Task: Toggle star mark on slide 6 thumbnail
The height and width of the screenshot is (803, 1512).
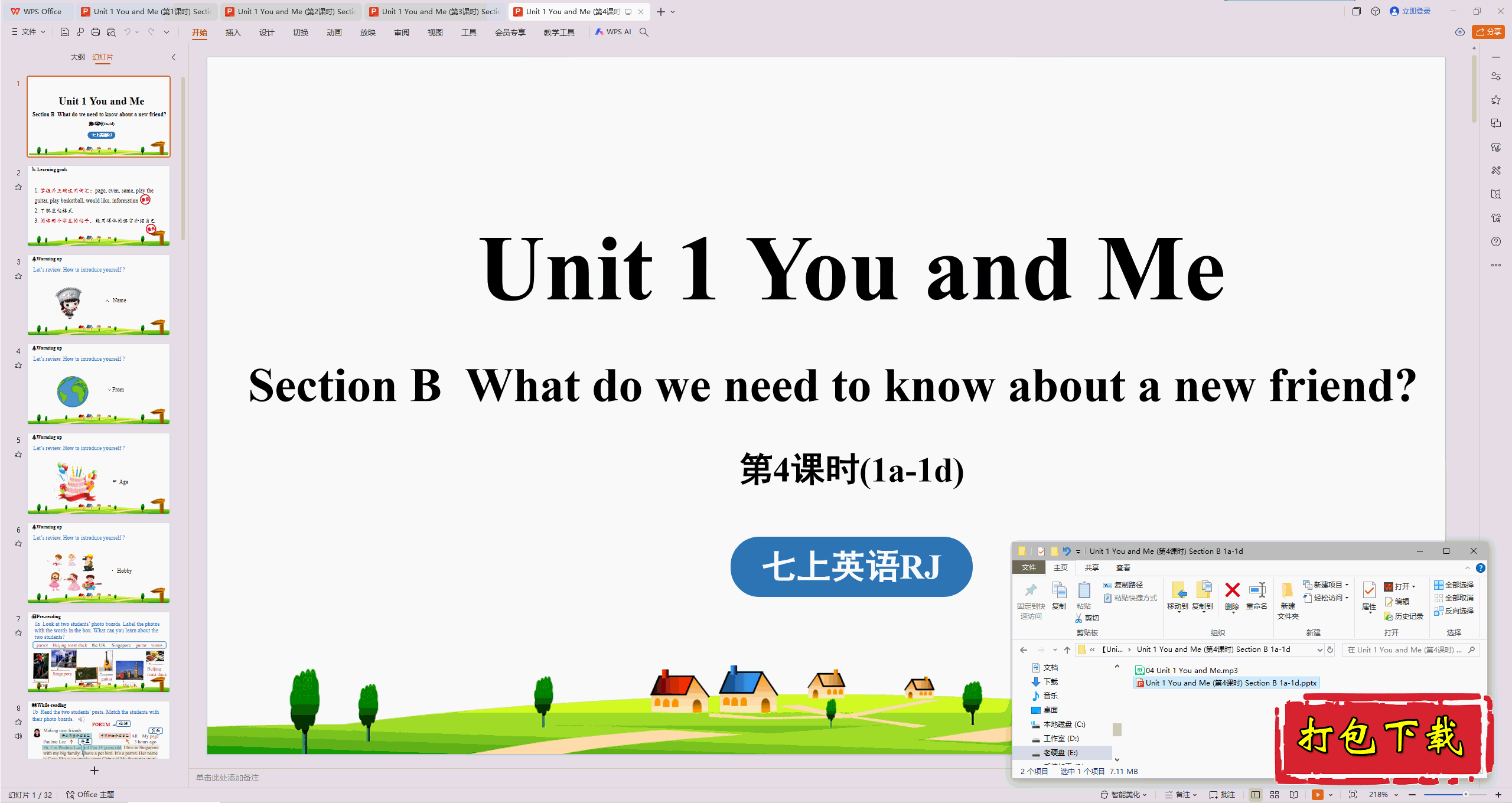Action: coord(18,544)
